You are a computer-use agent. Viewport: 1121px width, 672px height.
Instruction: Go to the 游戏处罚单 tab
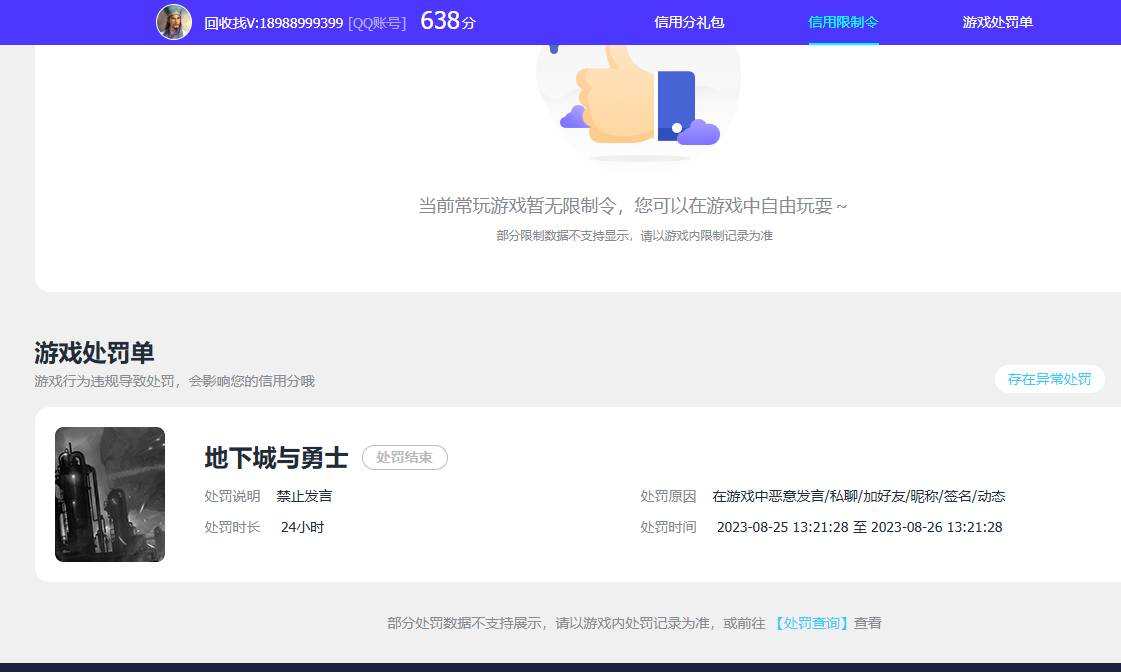pyautogui.click(x=997, y=22)
